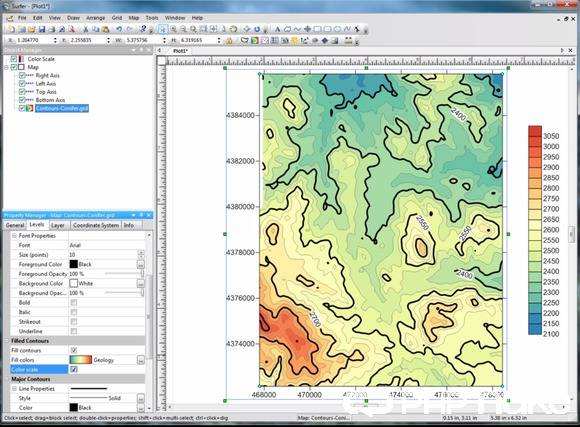580x427 pixels.
Task: Collapse the Map node in the tree
Action: 6,67
